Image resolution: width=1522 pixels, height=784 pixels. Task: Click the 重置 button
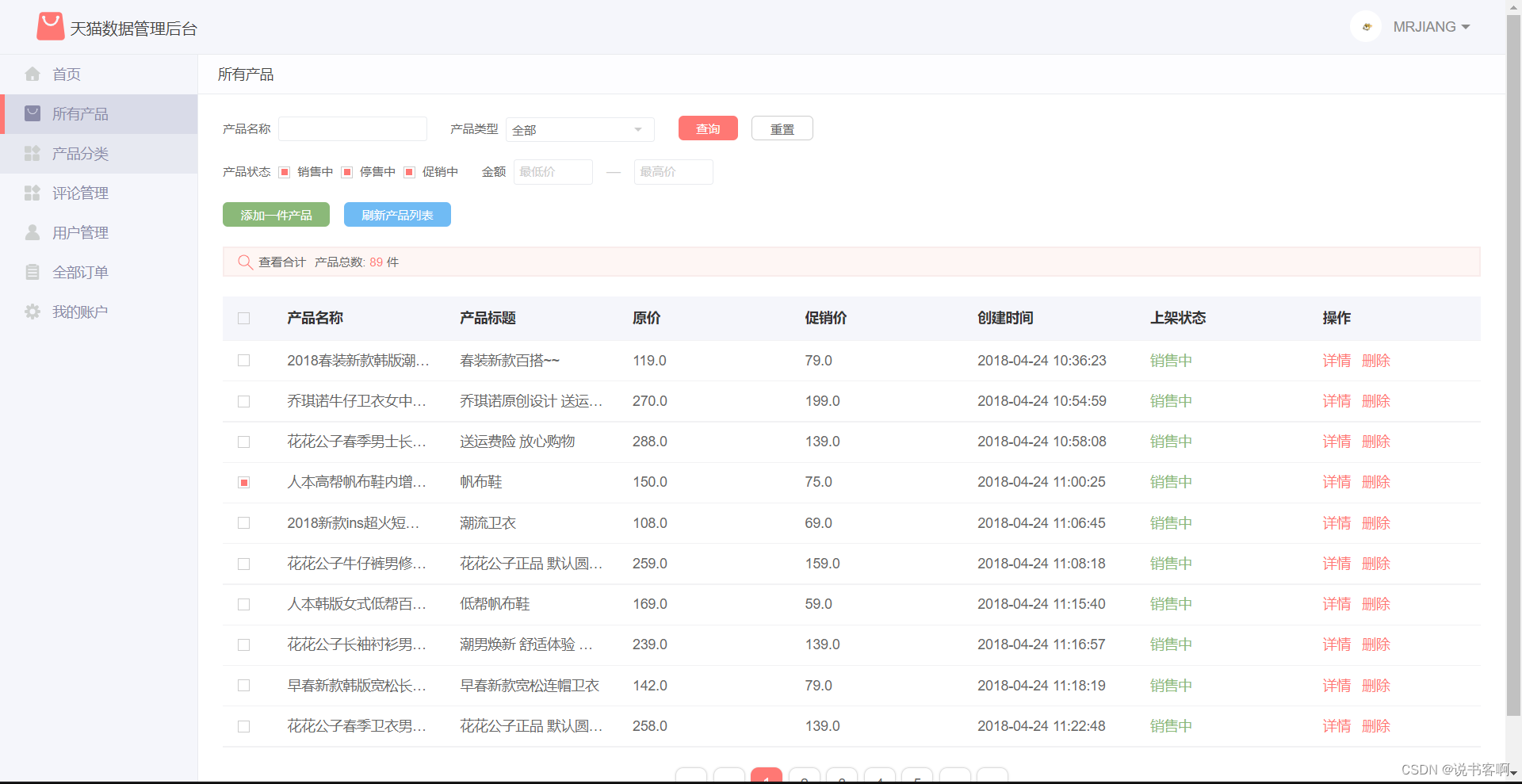pos(782,128)
